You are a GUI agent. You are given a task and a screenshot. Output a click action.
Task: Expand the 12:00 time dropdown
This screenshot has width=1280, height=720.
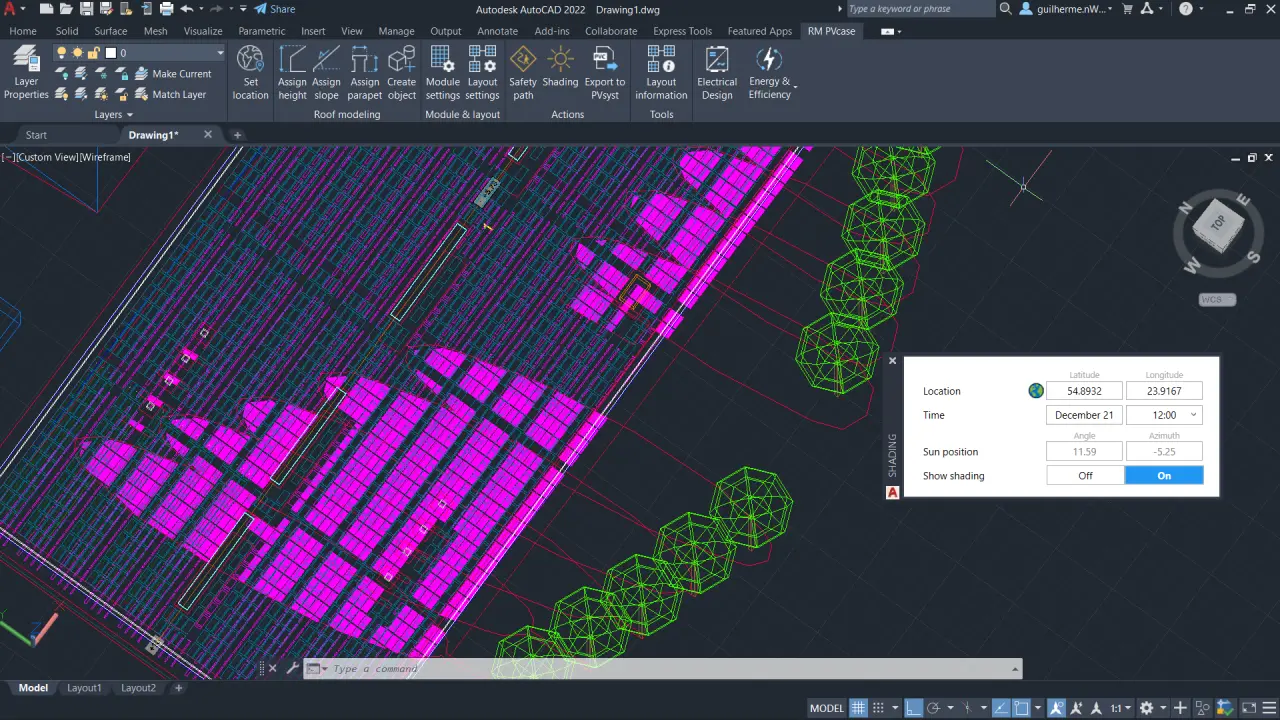pos(1193,415)
